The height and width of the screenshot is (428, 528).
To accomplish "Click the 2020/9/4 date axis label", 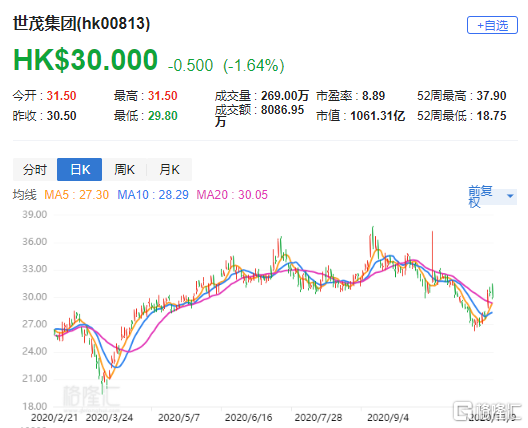I will pos(388,418).
